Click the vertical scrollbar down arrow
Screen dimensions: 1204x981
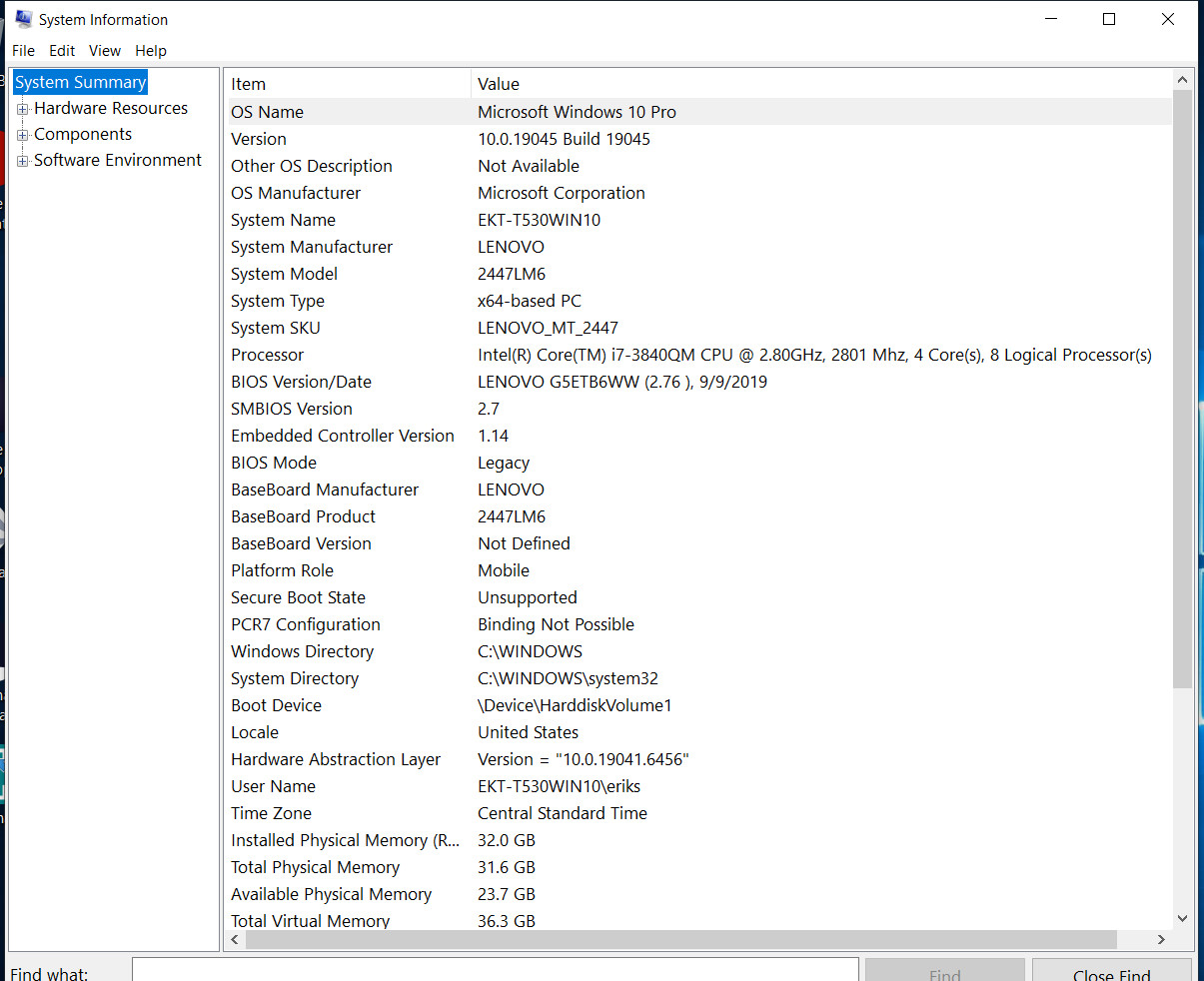click(1183, 918)
